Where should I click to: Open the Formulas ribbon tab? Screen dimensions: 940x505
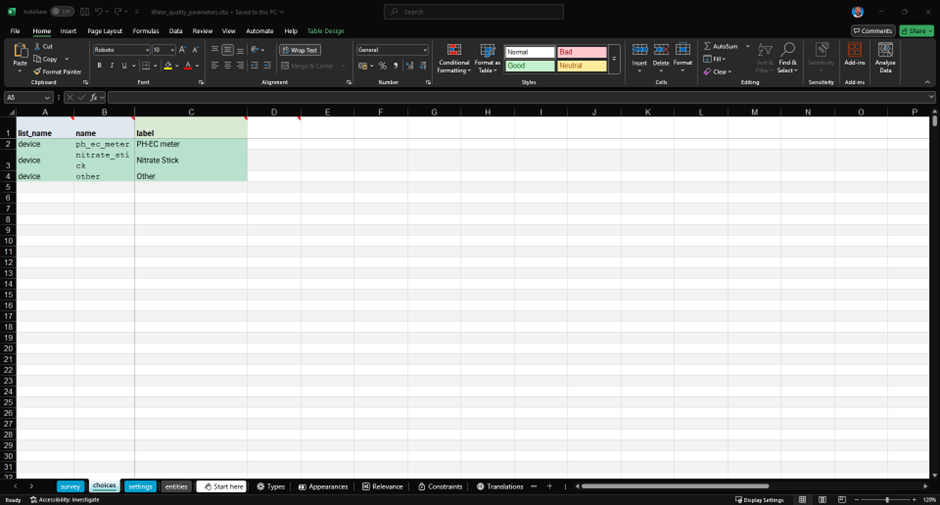tap(146, 31)
